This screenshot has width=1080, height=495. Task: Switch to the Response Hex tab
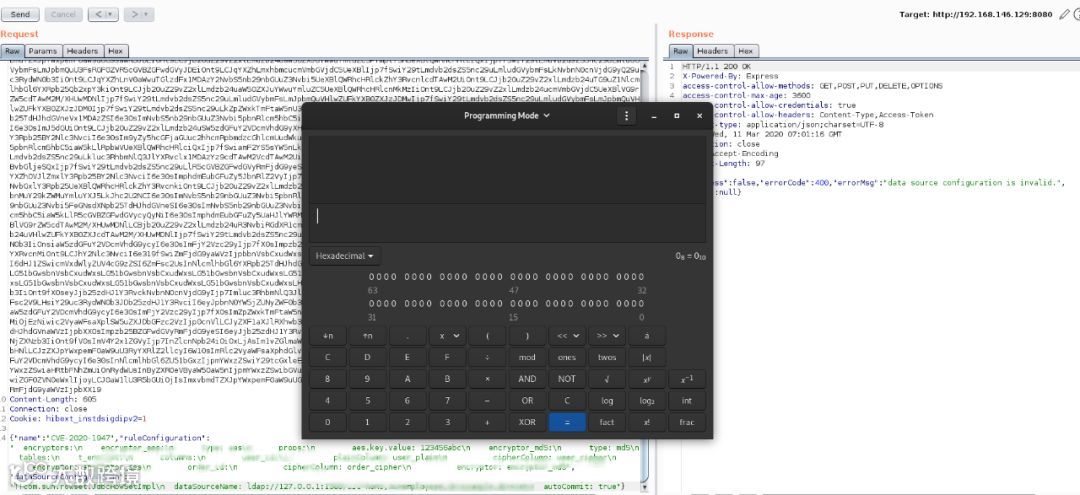(x=746, y=51)
